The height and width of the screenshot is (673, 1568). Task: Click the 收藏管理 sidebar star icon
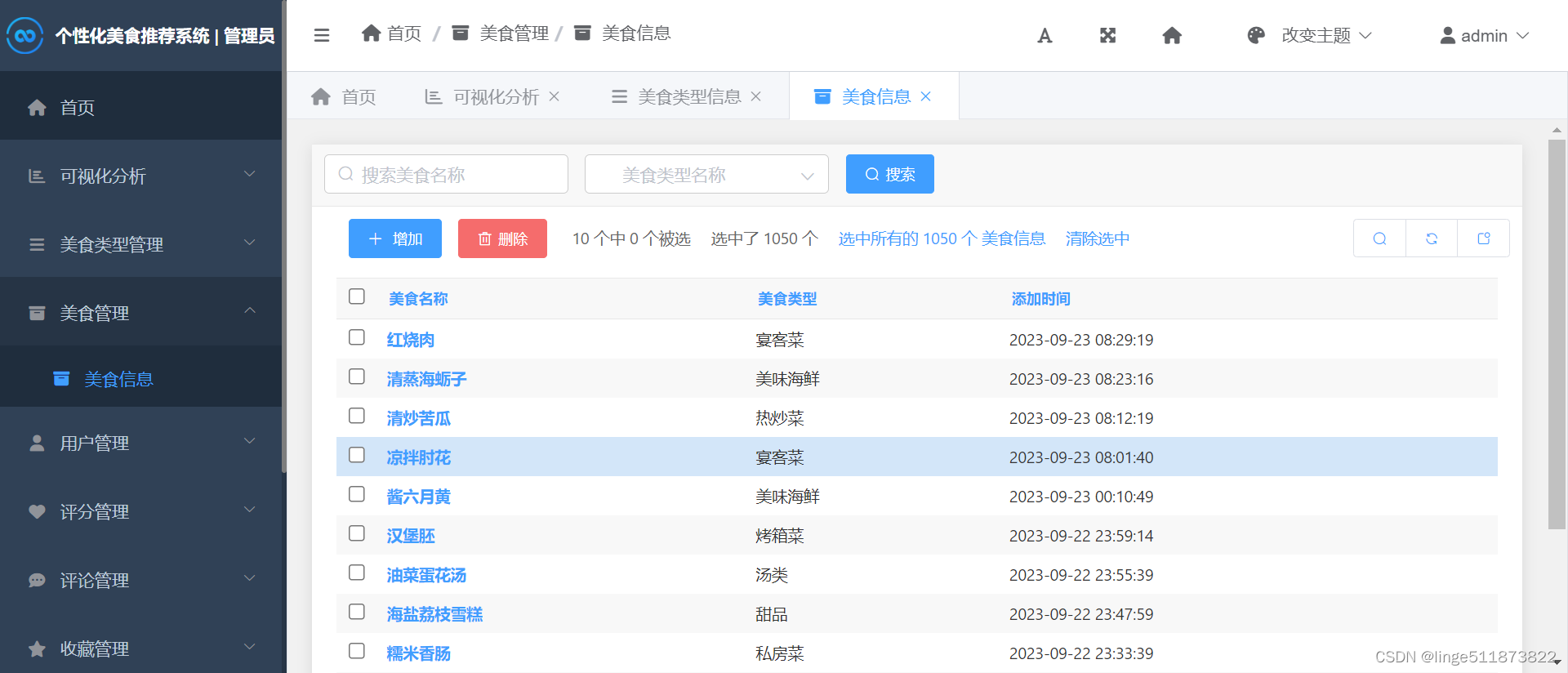[x=37, y=648]
